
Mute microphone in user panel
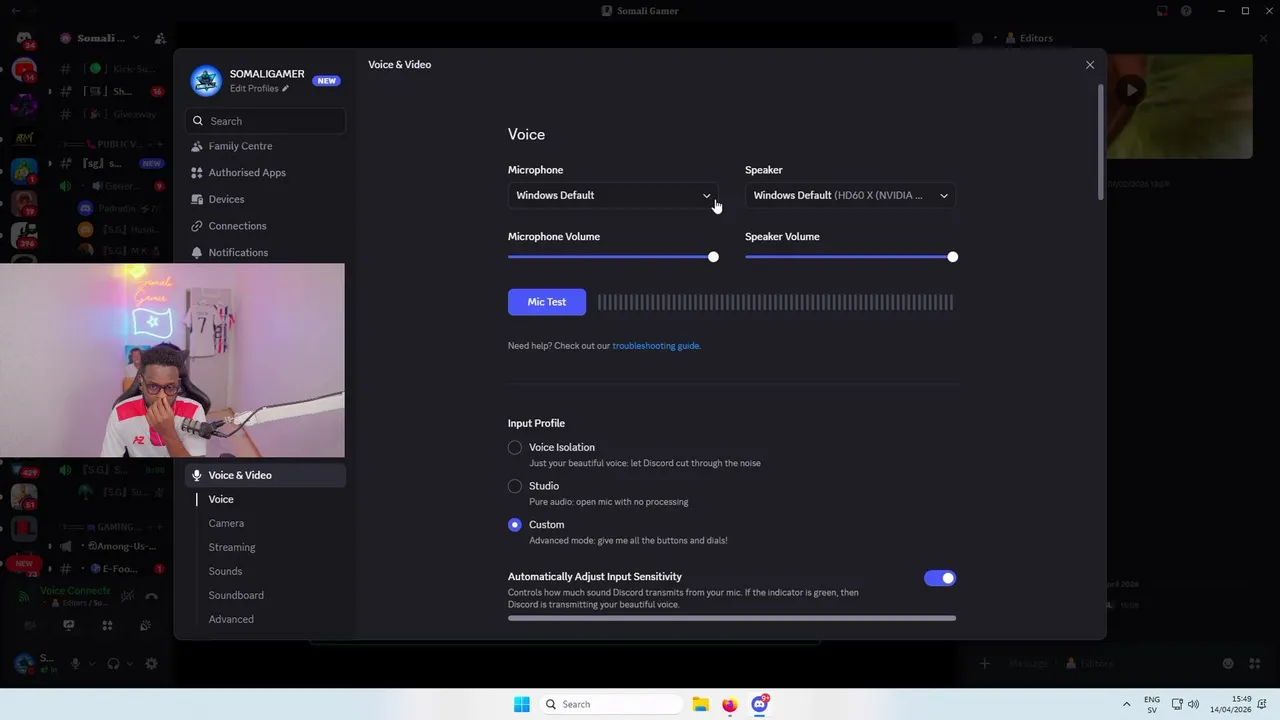pyautogui.click(x=76, y=664)
